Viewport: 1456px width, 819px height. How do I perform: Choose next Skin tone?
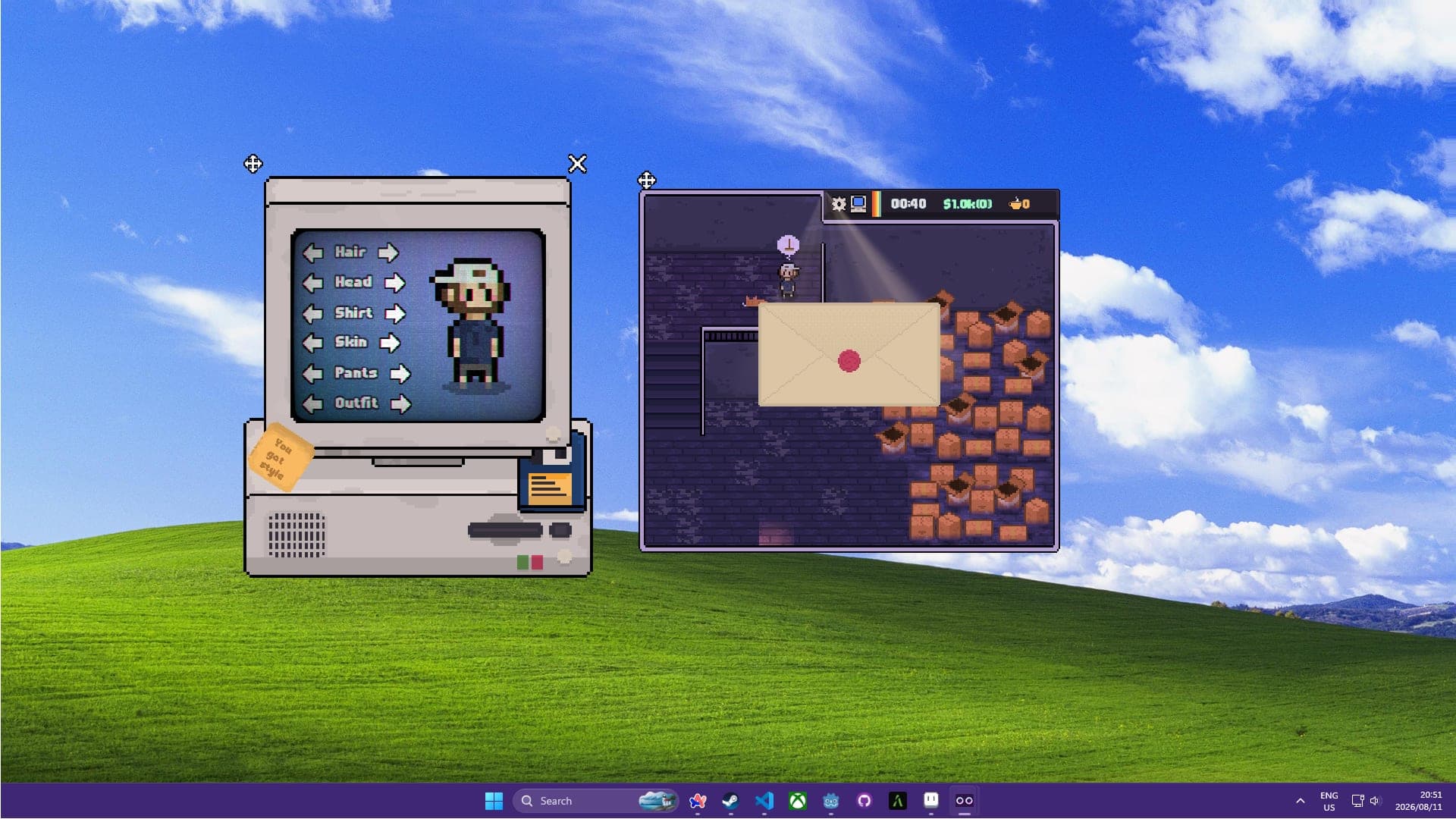click(x=390, y=343)
